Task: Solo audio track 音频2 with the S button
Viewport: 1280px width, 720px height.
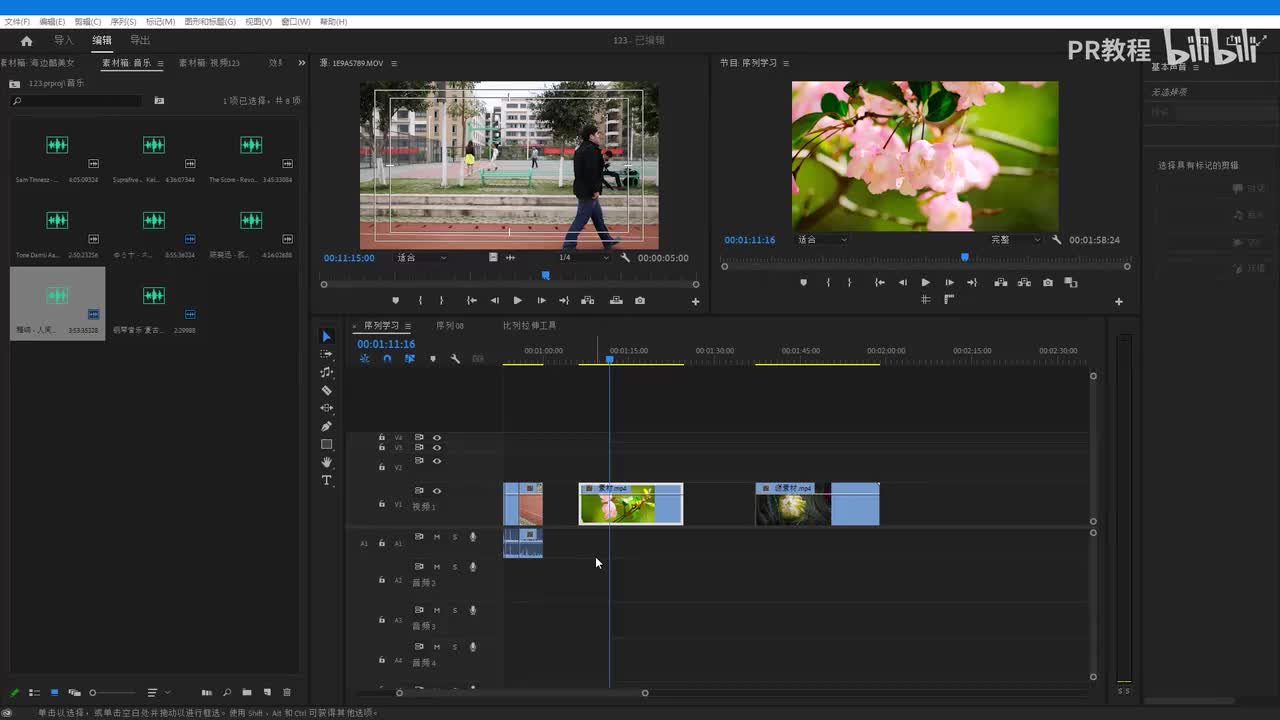Action: click(x=454, y=567)
